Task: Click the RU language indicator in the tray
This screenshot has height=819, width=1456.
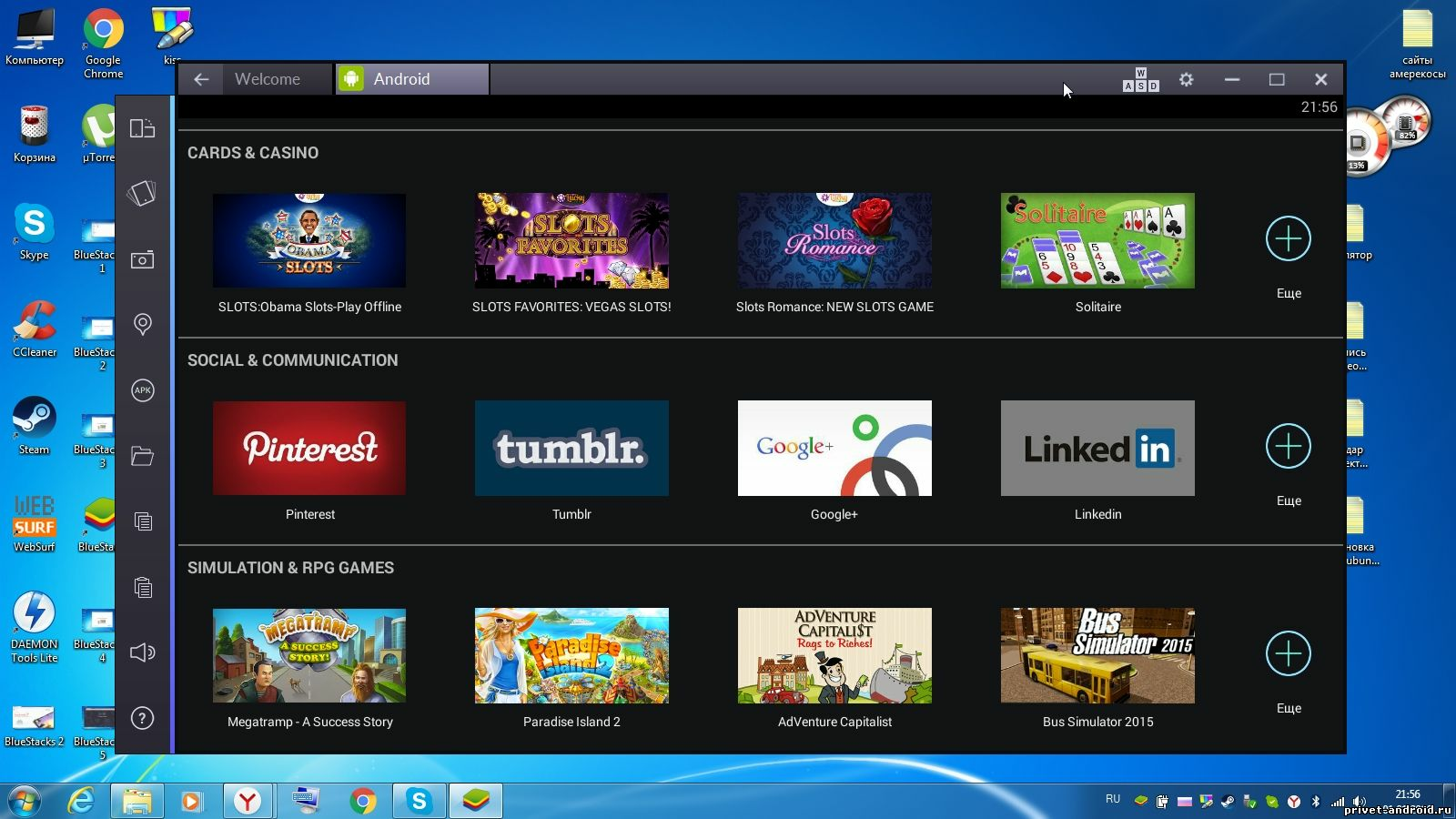Action: coord(1113,799)
